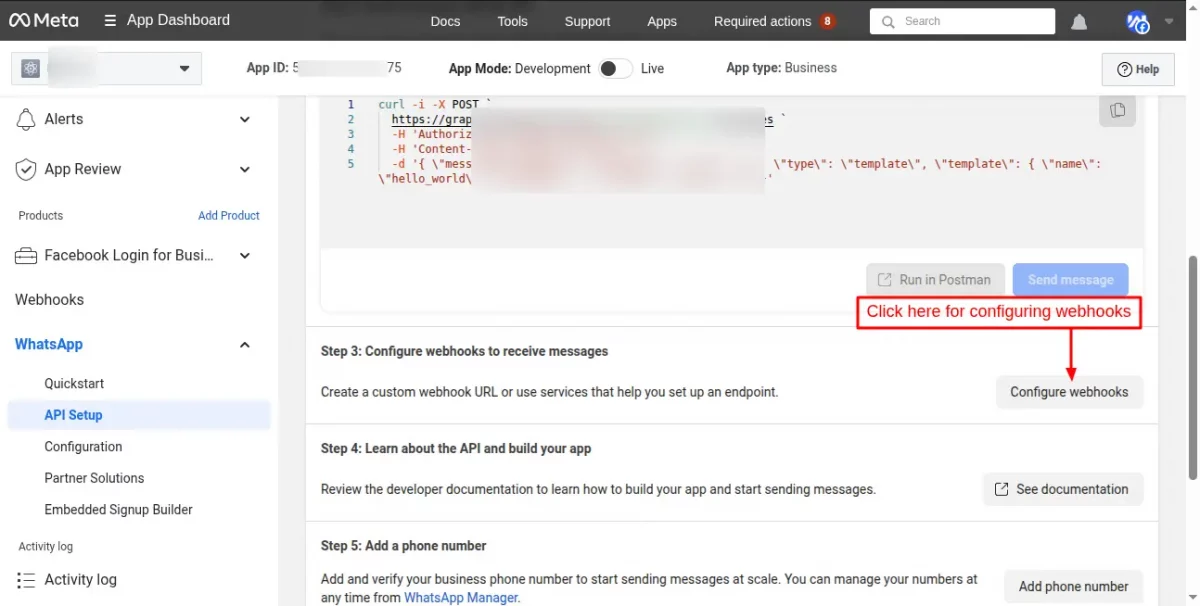Open WhatsApp Manager link
The image size is (1200, 606).
click(x=461, y=597)
